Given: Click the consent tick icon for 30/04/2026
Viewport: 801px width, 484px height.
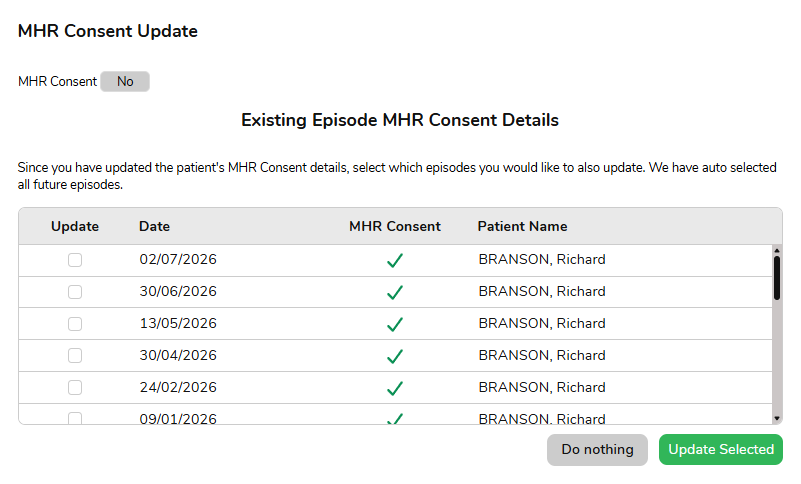Looking at the screenshot, I should (x=395, y=356).
